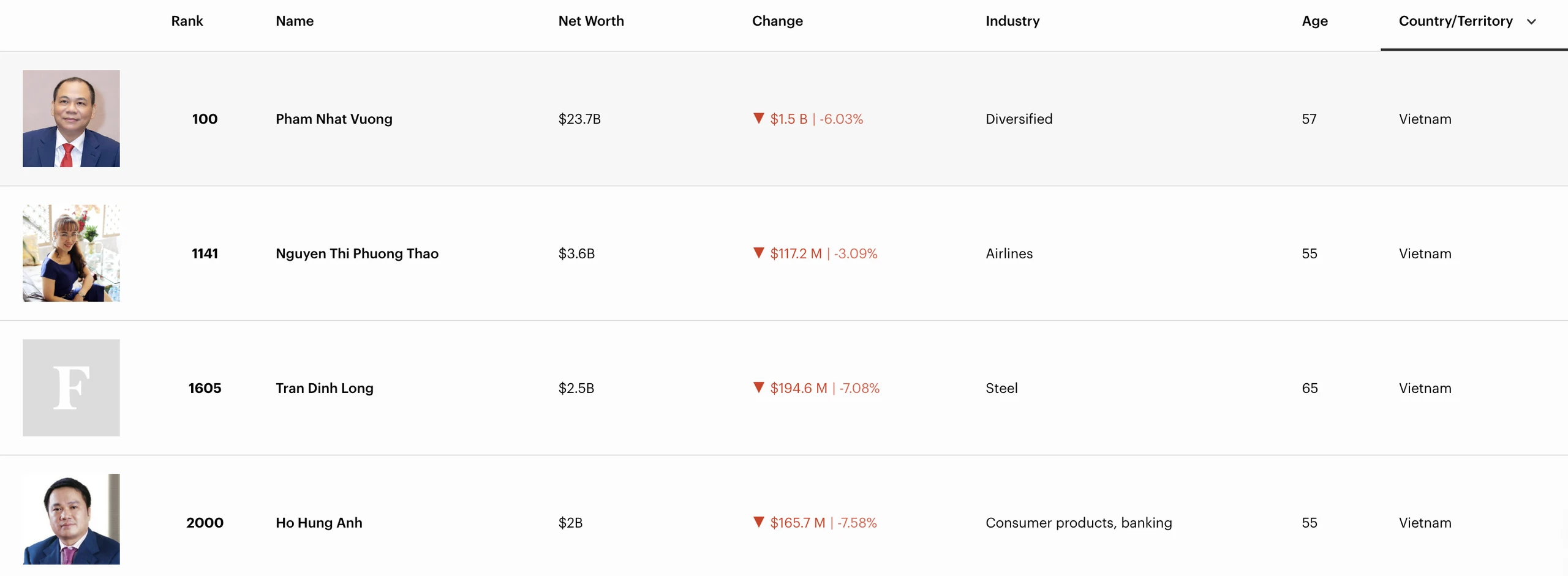Click rank 100 in the first row
Viewport: 1568px width, 576px height.
pyautogui.click(x=205, y=119)
